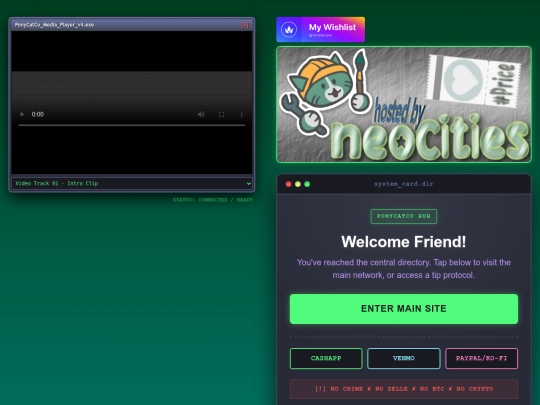Screen dimensions: 540x405
Task: Toggle fullscreen on the video player
Action: coord(221,114)
